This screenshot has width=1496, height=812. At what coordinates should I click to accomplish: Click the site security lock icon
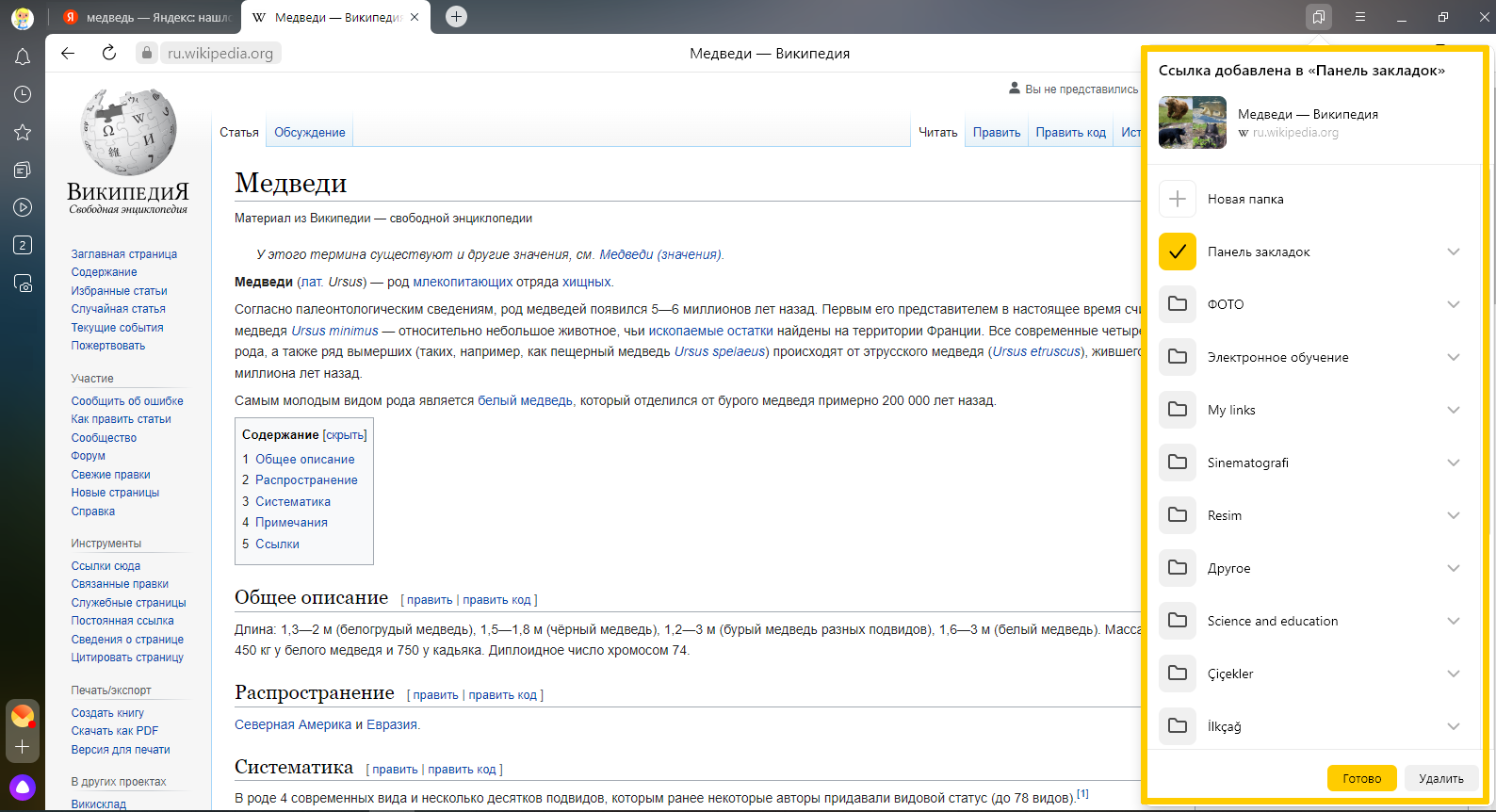pyautogui.click(x=146, y=53)
